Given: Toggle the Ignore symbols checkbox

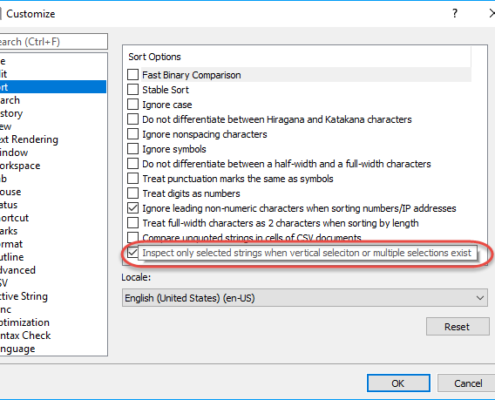Looking at the screenshot, I should (133, 149).
